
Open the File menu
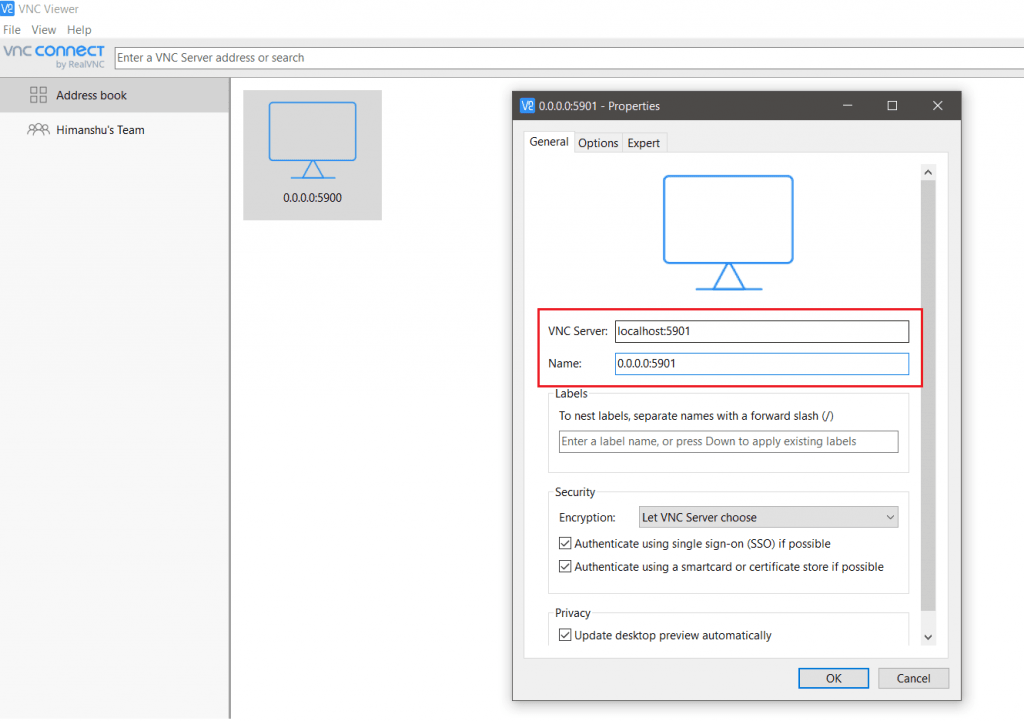(12, 30)
